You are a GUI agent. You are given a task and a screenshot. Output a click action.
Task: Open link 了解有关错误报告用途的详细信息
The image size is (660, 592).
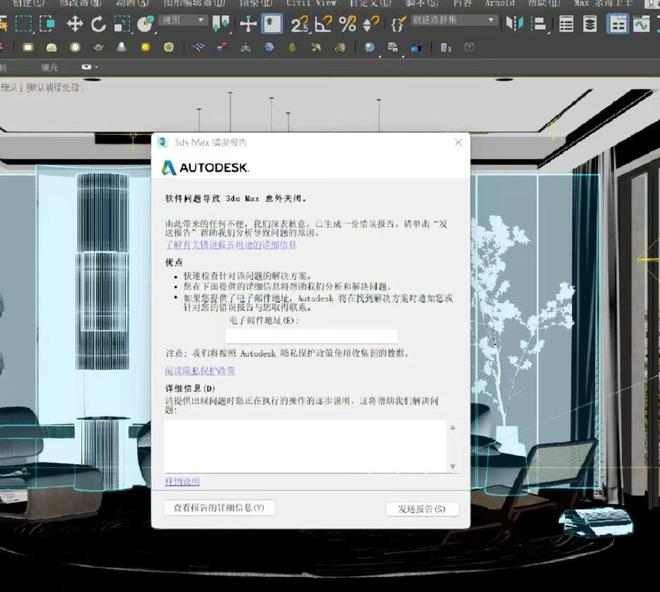pyautogui.click(x=231, y=245)
